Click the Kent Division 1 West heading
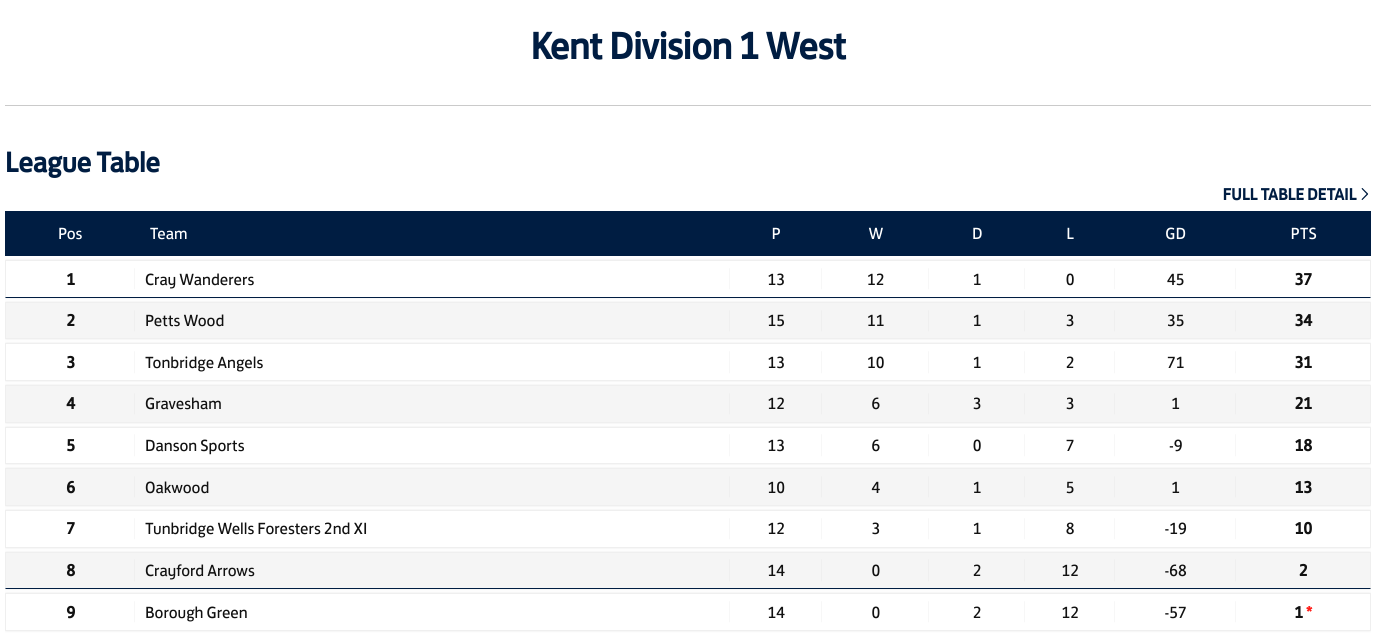This screenshot has width=1378, height=637. point(689,46)
